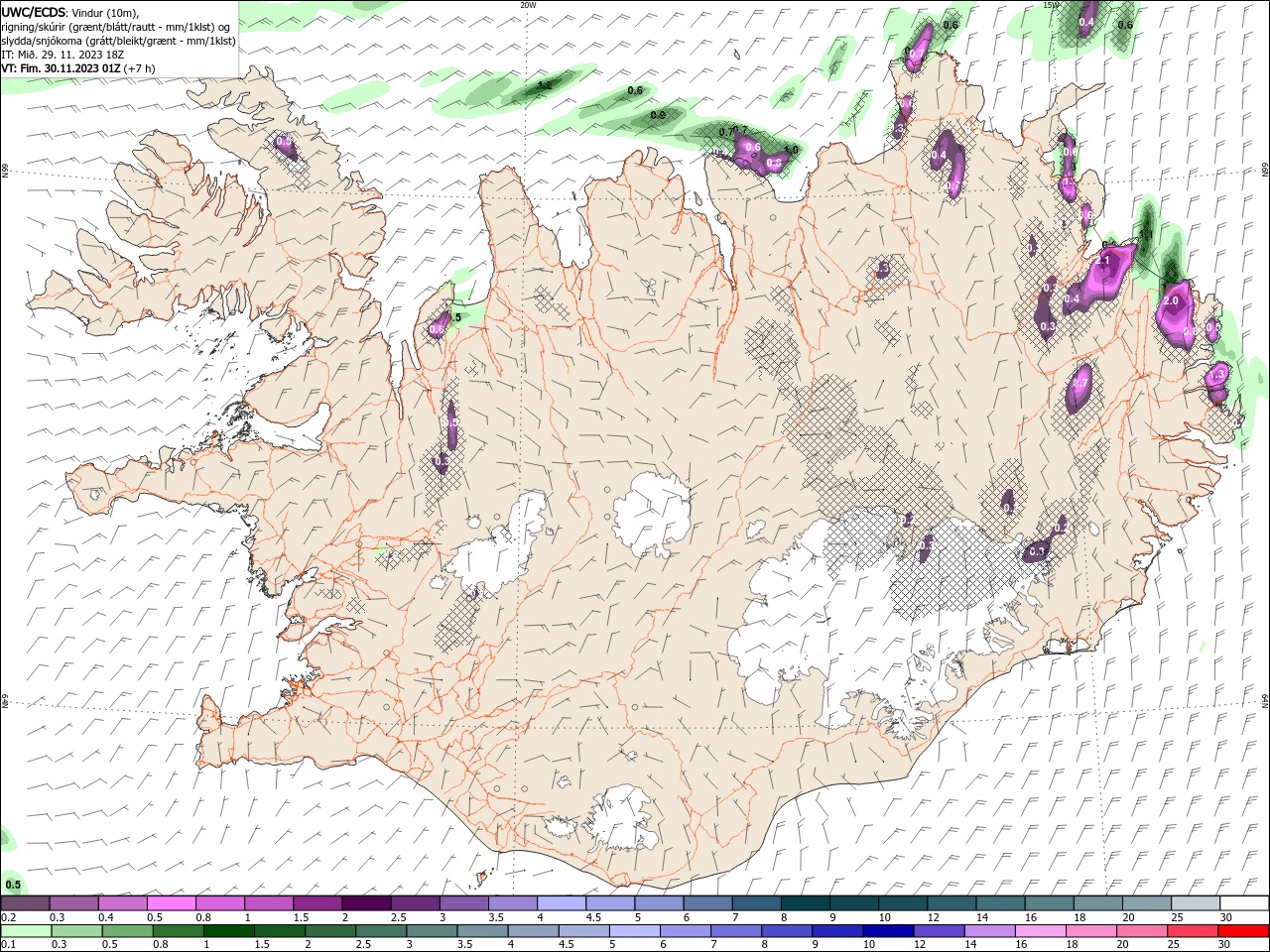Click the 'rigning/skúrir' legend description line
Screen dimensions: 1270x952
115,27
